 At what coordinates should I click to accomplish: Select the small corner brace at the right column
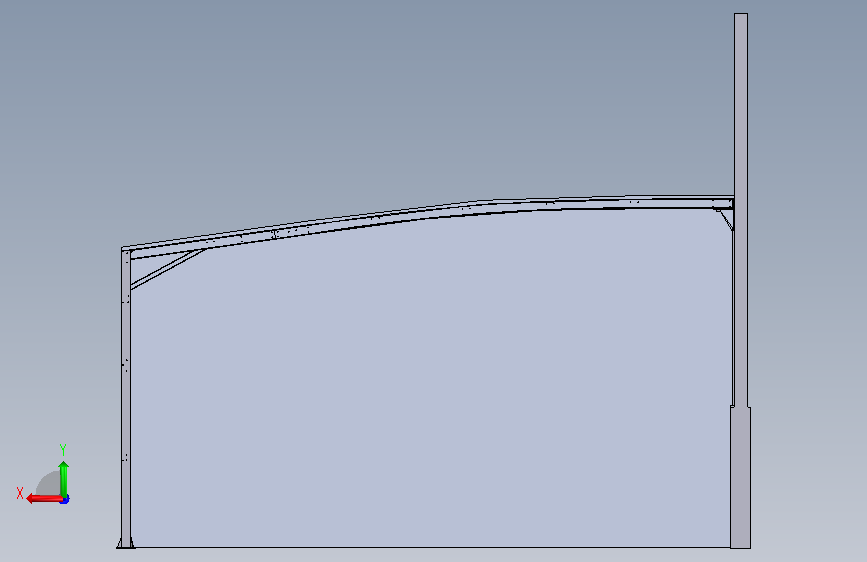725,219
